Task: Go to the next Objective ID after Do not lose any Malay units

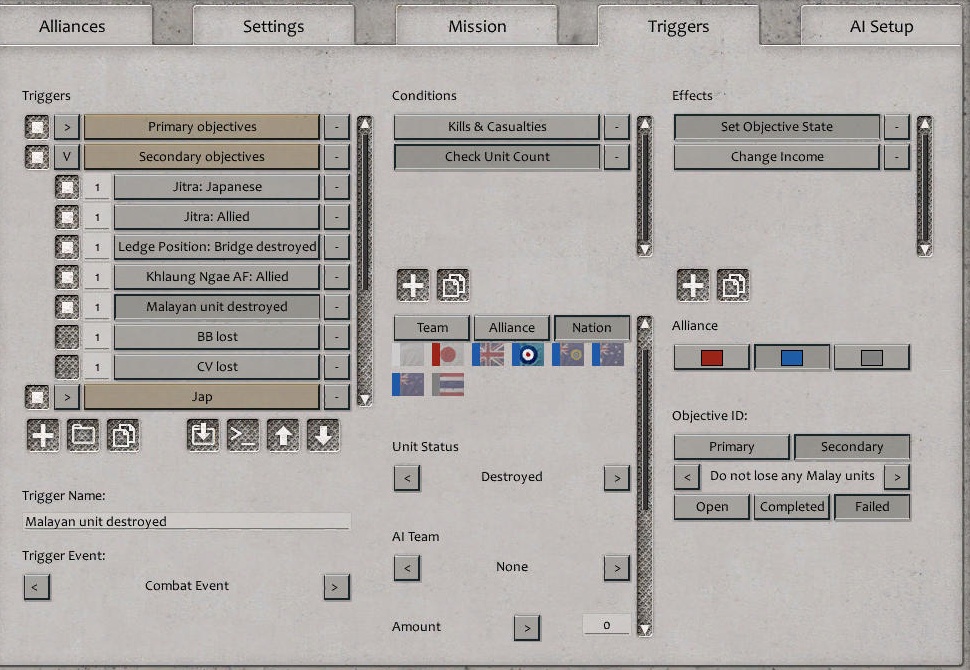Action: (897, 477)
